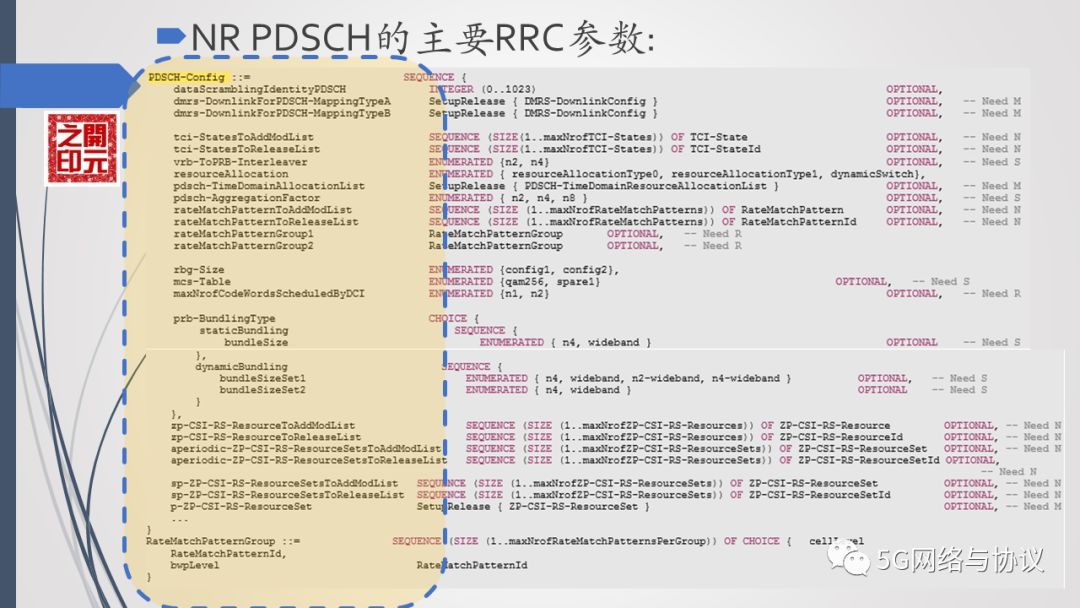Screen dimensions: 1080x608
Task: Click the zp-CSI-RS-ResourceToAddModList parameter
Action: 263,425
